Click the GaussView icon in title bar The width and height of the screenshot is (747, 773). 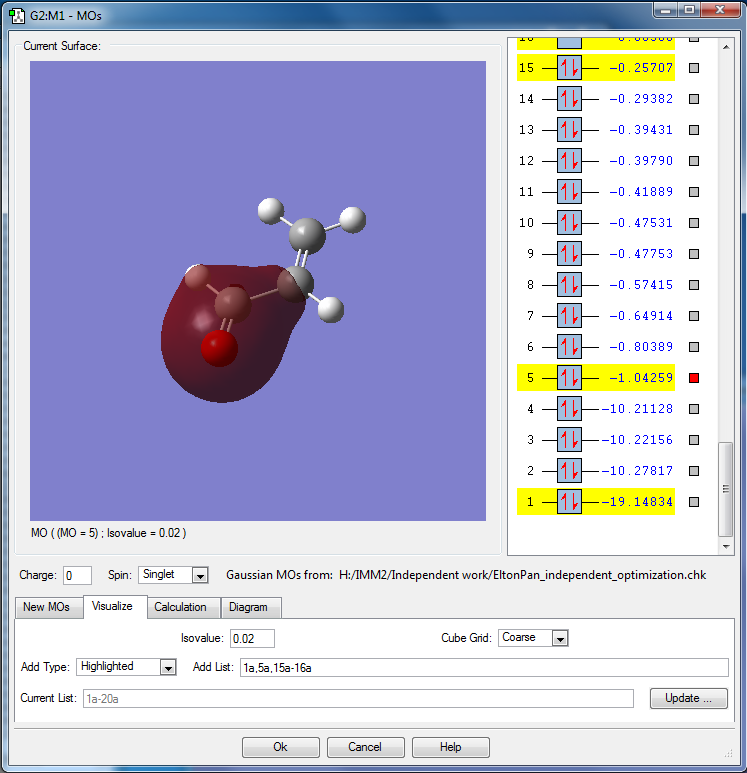point(17,15)
